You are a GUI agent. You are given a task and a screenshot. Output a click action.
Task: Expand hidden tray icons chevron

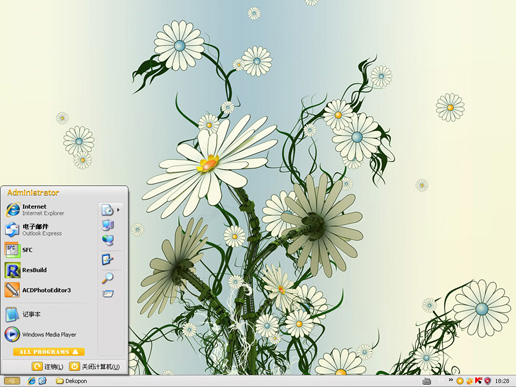[x=451, y=380]
